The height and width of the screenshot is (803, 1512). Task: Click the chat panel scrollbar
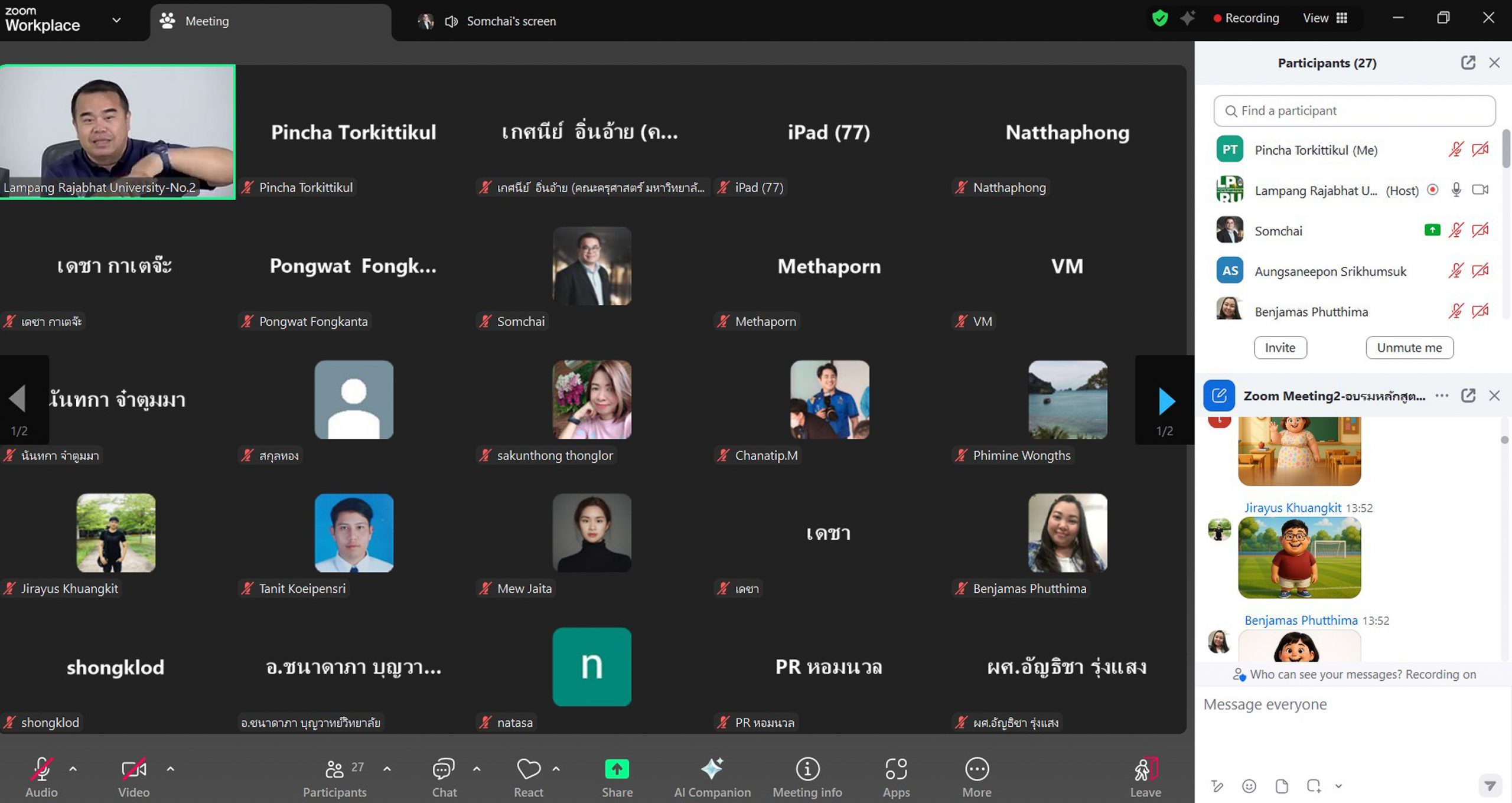[x=1504, y=440]
